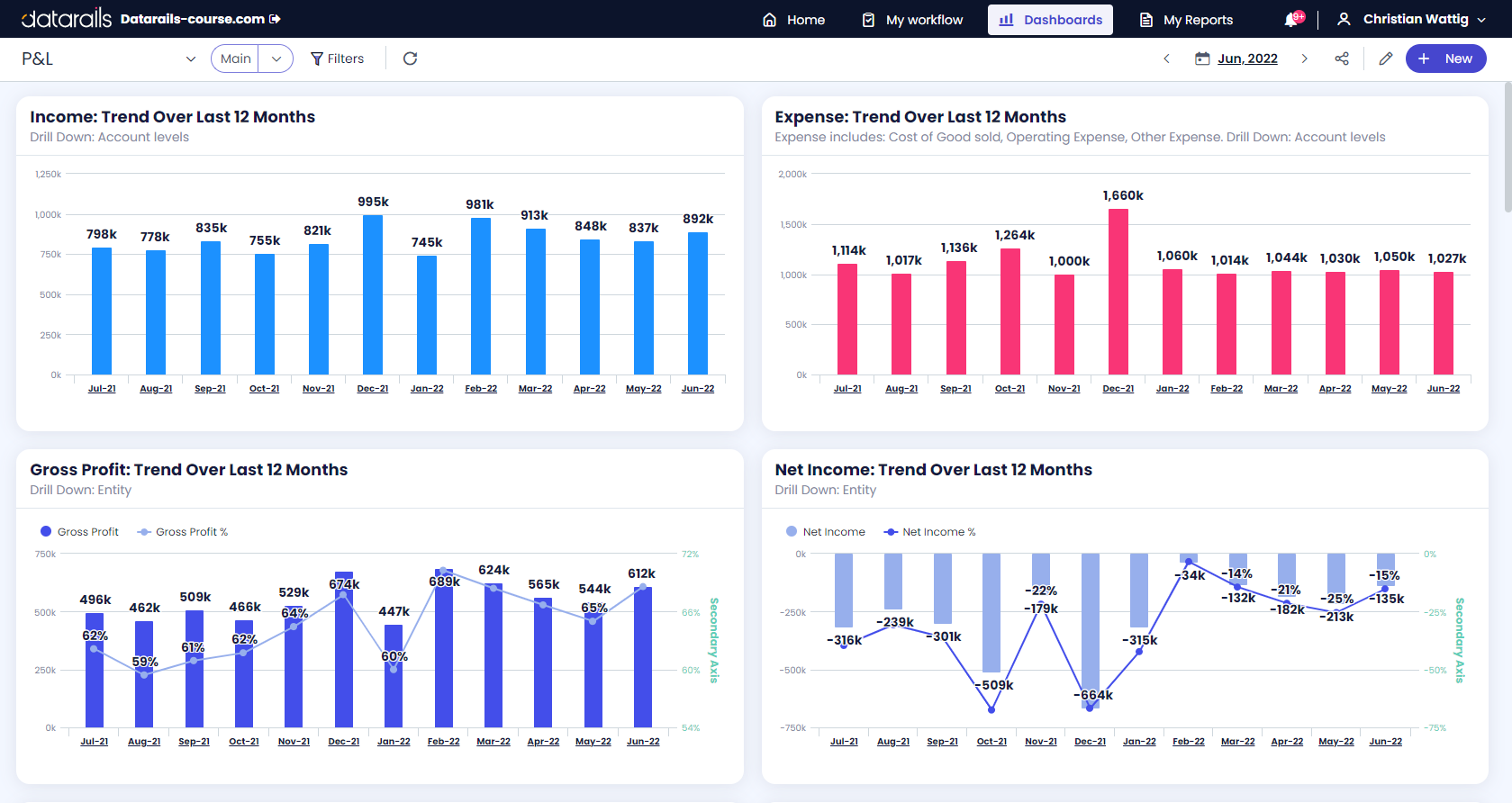Expand the P&L dashboard selector dropdown
This screenshot has height=803, width=1512.
[190, 59]
